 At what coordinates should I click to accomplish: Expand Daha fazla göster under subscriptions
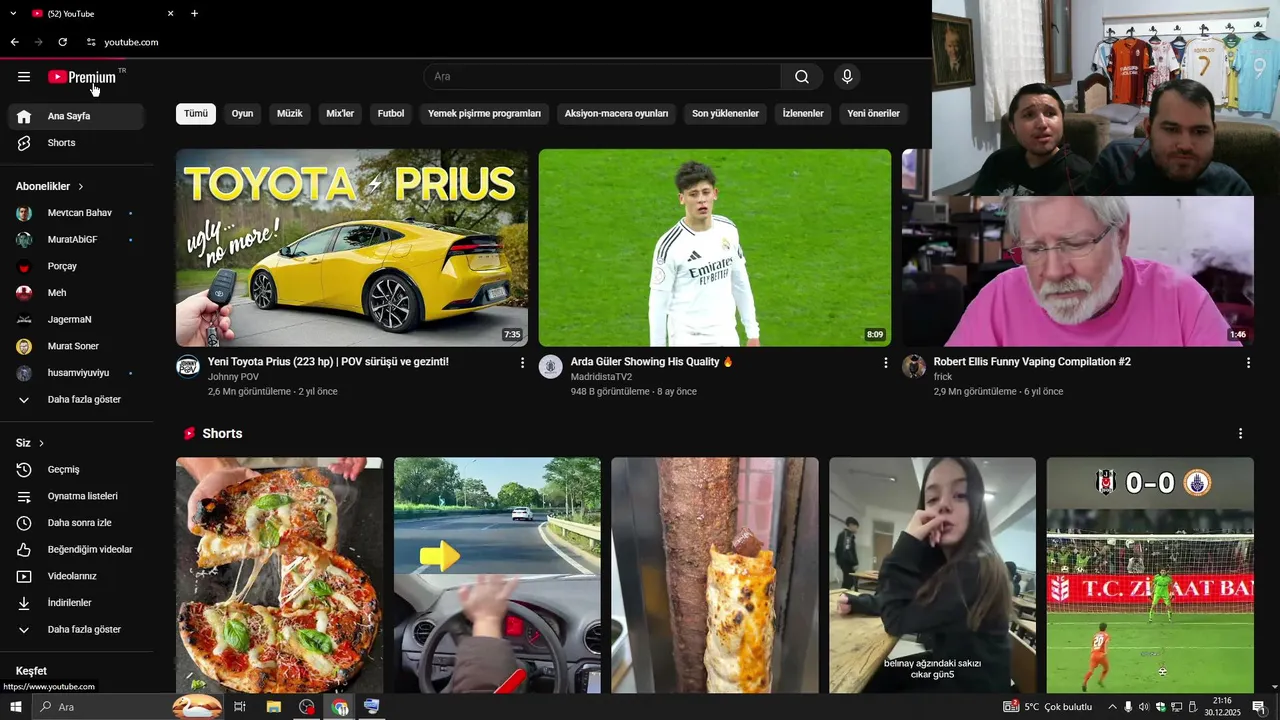point(76,400)
